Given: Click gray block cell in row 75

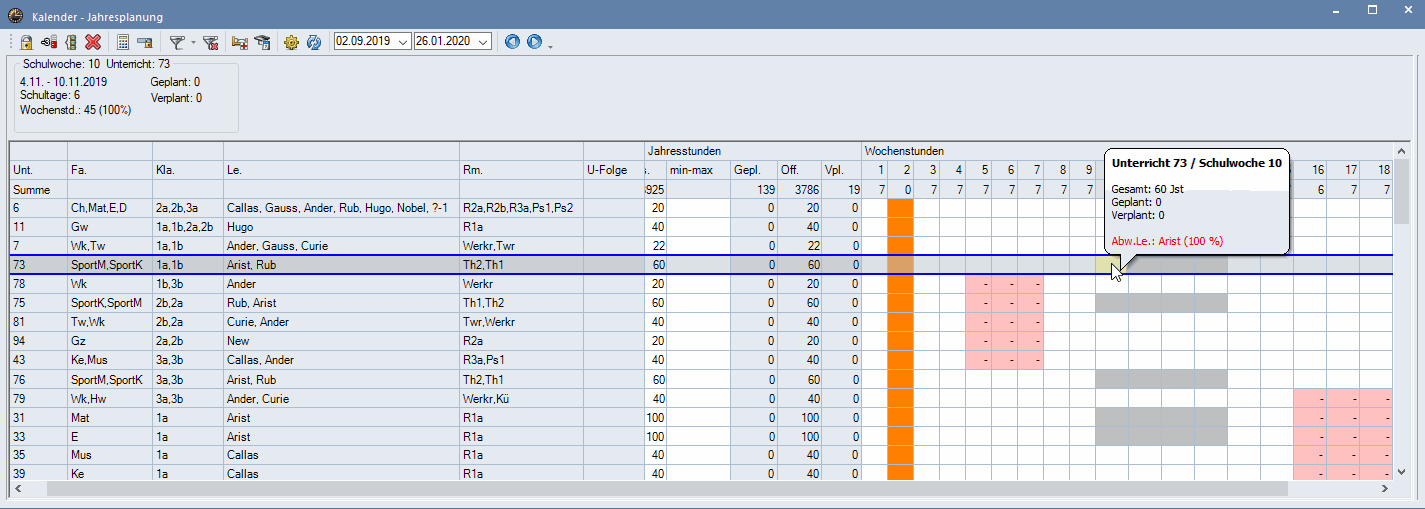Looking at the screenshot, I should tap(1161, 303).
